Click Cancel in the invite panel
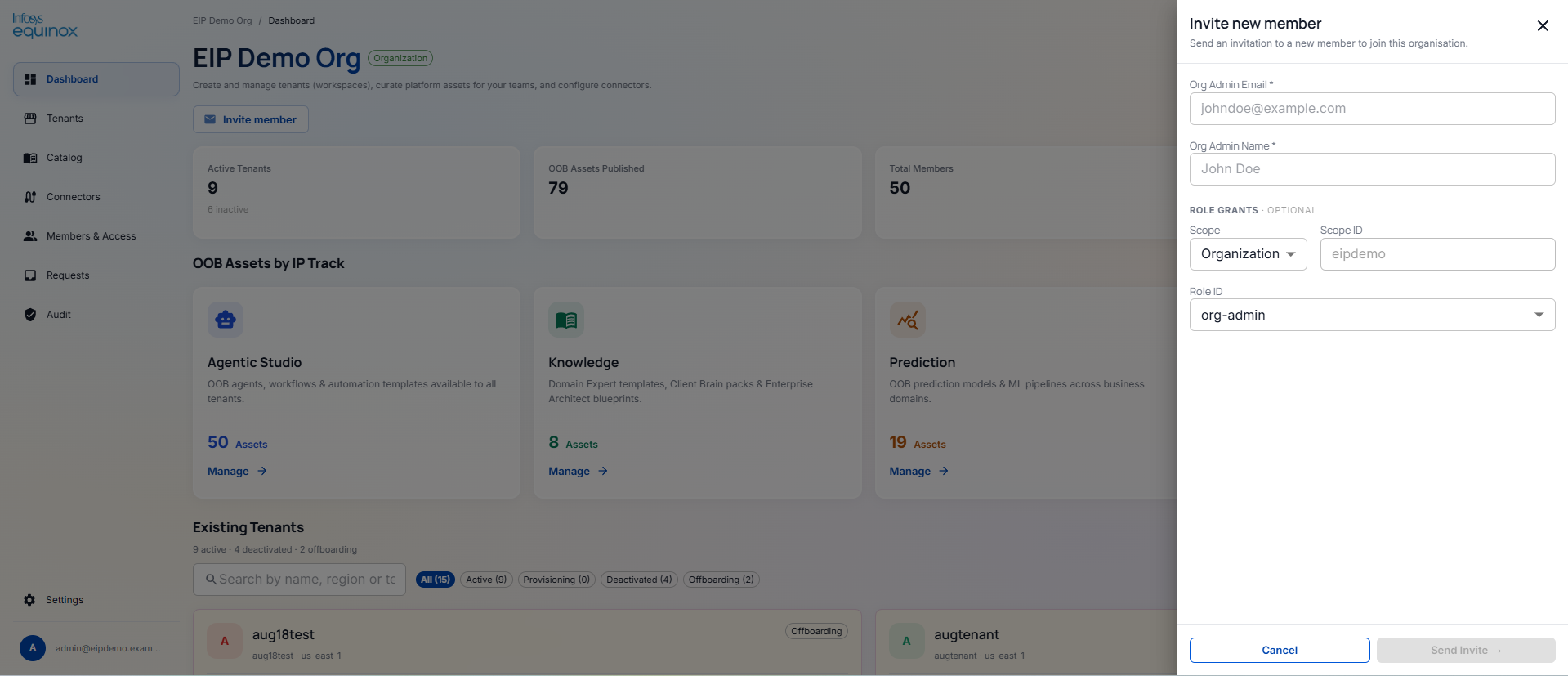 click(1280, 651)
